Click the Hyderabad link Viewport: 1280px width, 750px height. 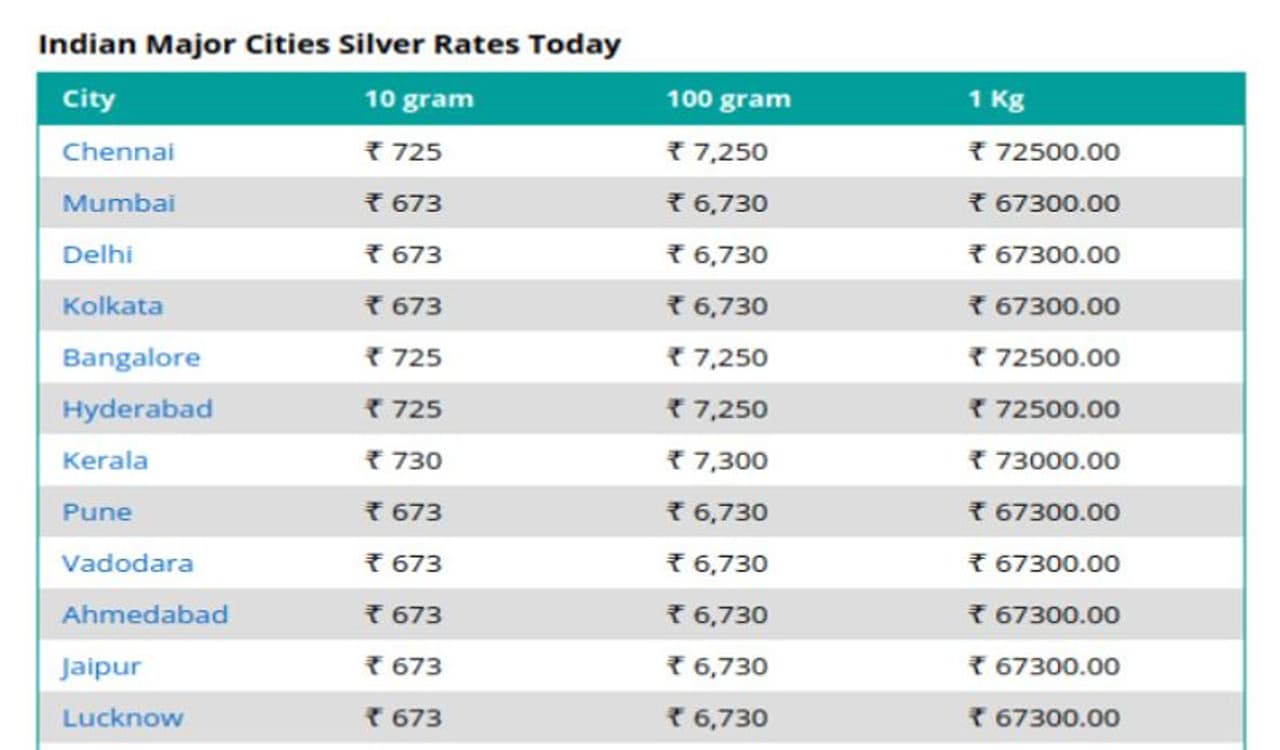pyautogui.click(x=137, y=409)
